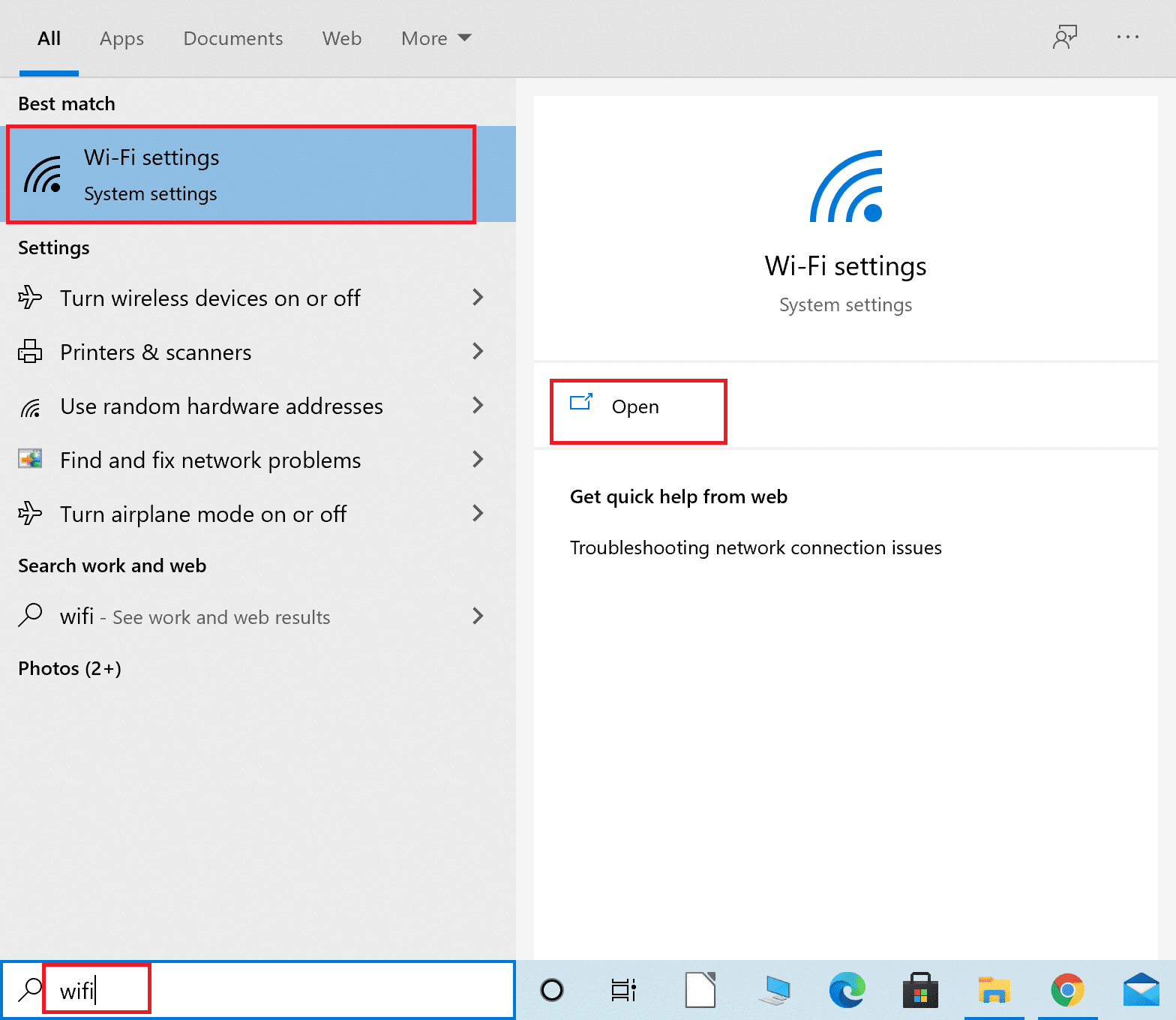The image size is (1176, 1020).
Task: Open the Mail app from the taskbar
Action: (x=1141, y=990)
